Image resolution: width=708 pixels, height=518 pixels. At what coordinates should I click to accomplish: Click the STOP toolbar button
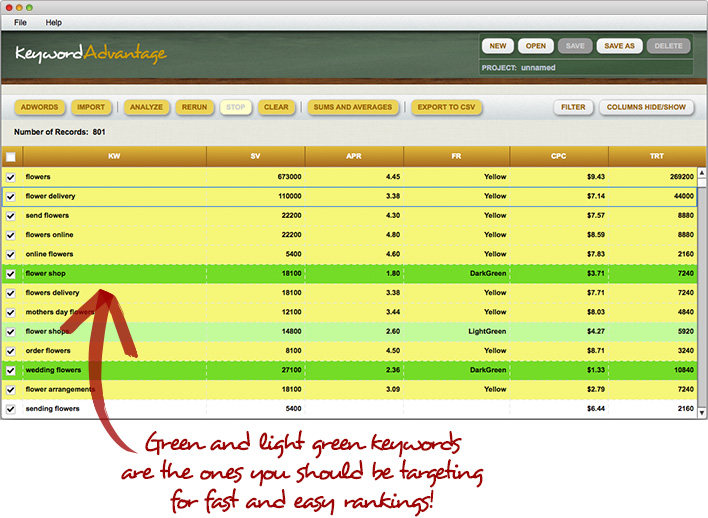235,107
